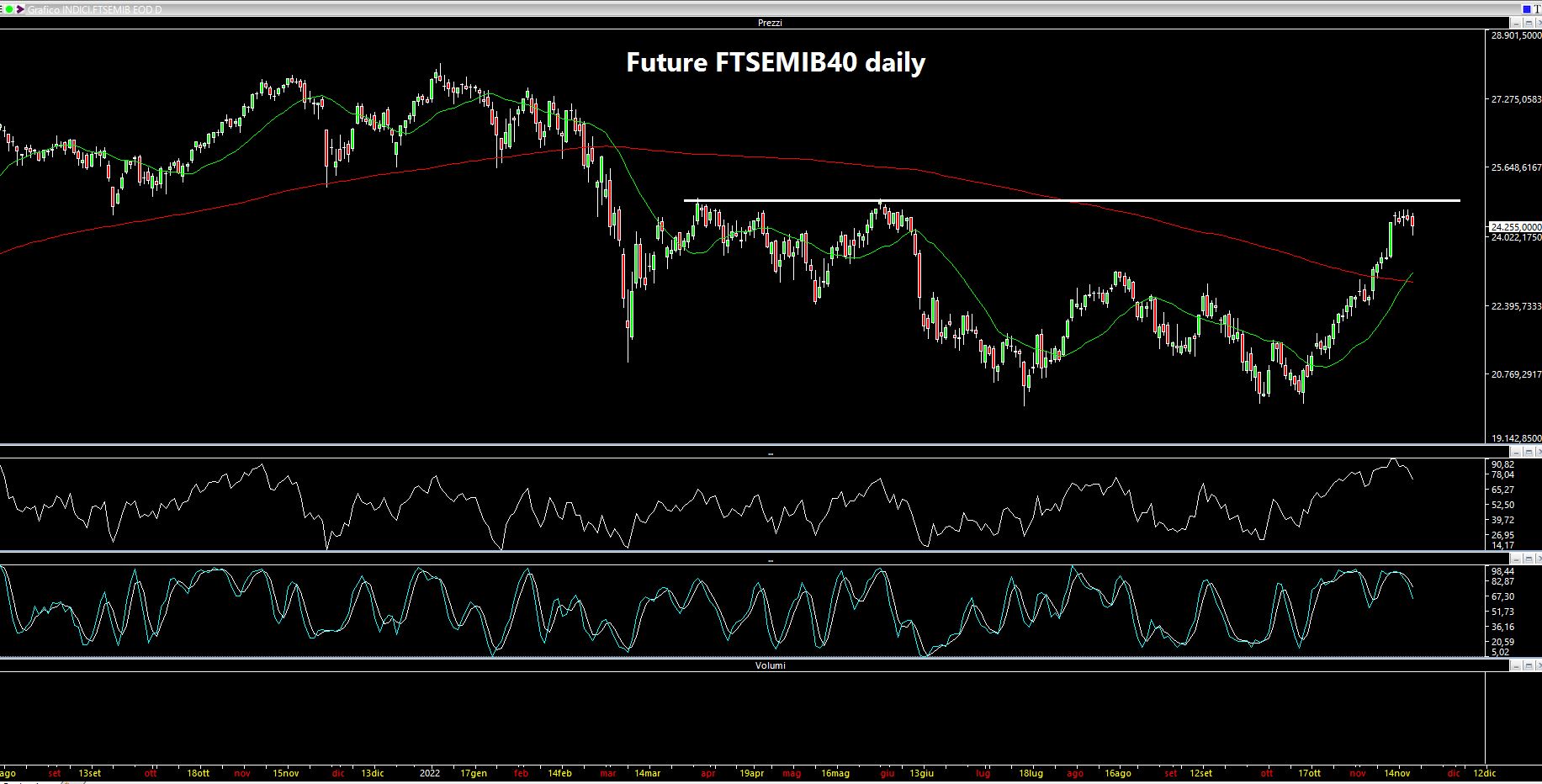Maximize the stochastic indicator panel

coord(1529,559)
